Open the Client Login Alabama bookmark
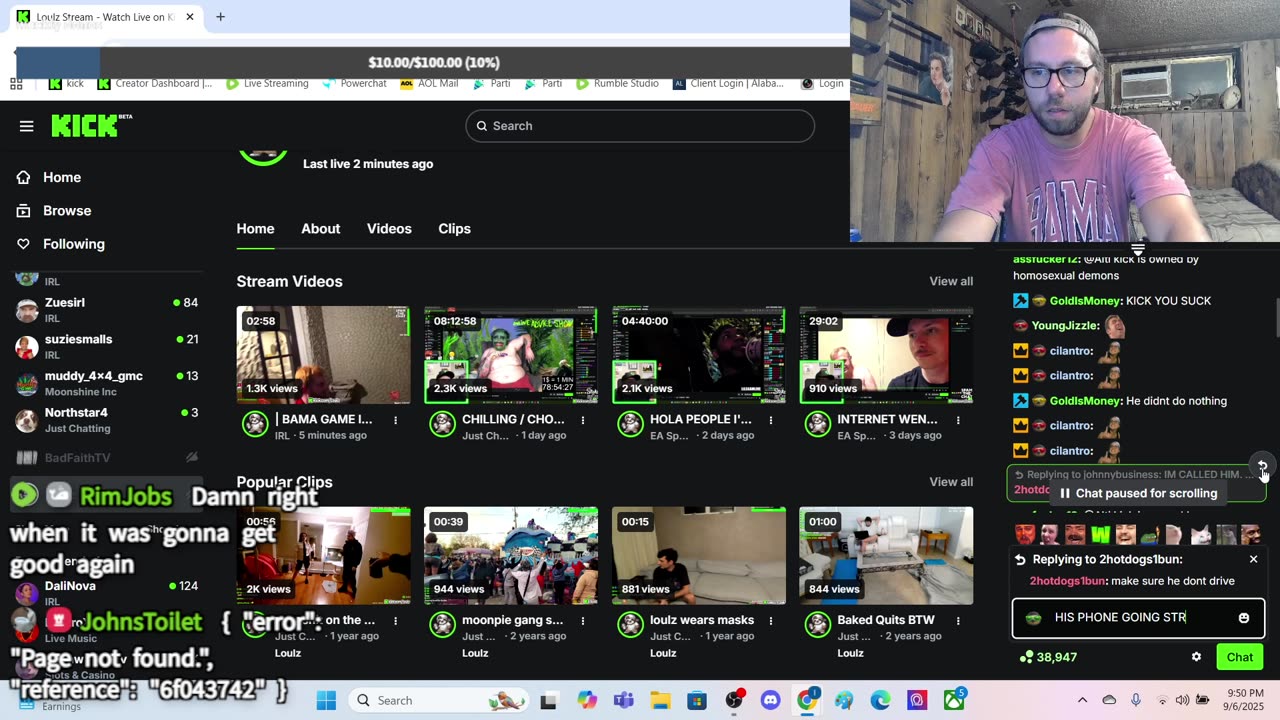This screenshot has height=720, width=1280. [x=729, y=84]
